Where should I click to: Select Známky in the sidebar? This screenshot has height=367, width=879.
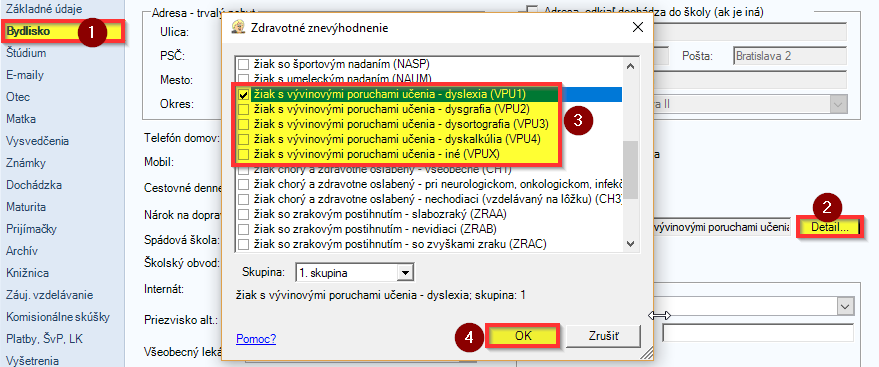(26, 163)
